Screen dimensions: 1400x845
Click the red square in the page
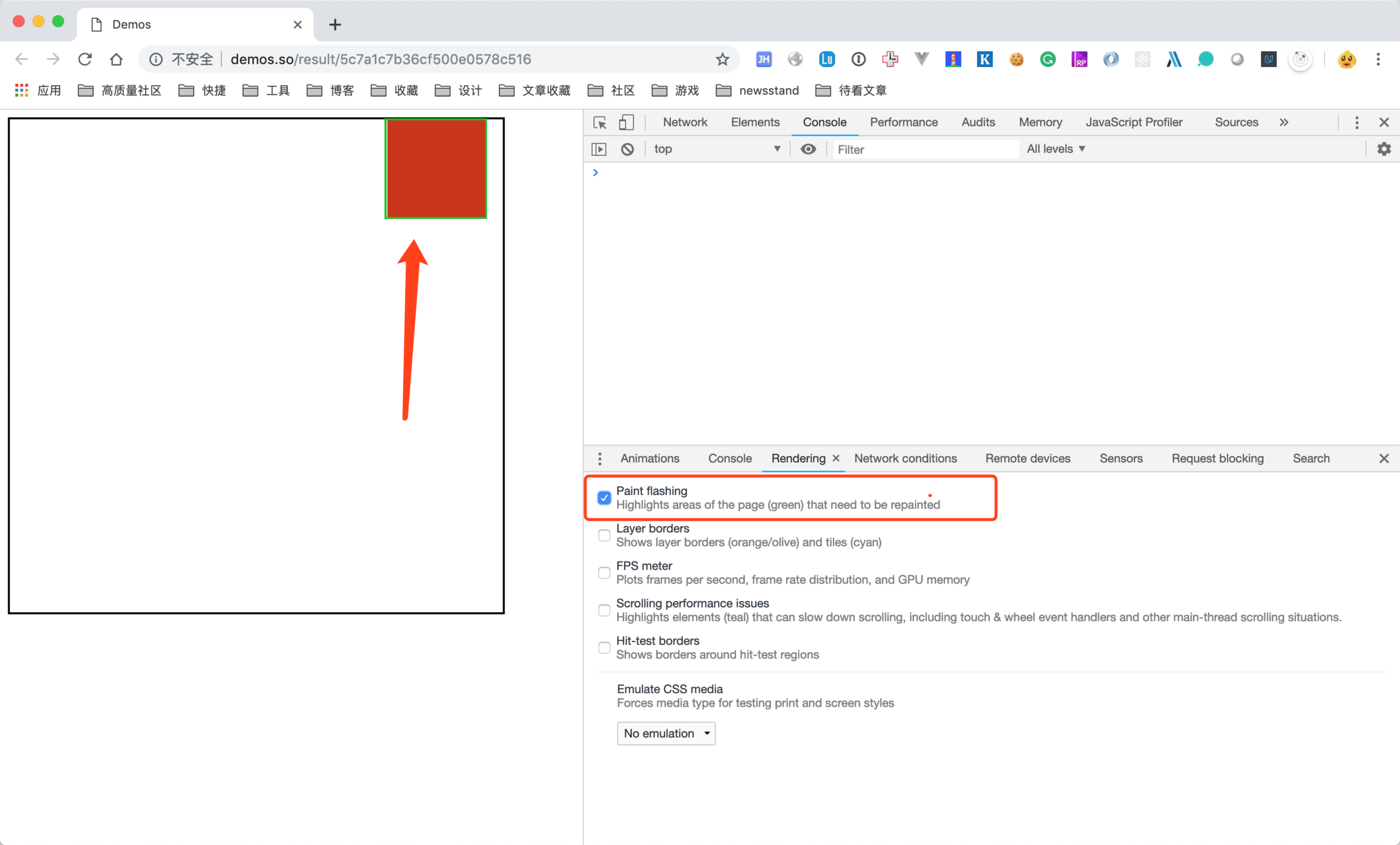(x=436, y=168)
